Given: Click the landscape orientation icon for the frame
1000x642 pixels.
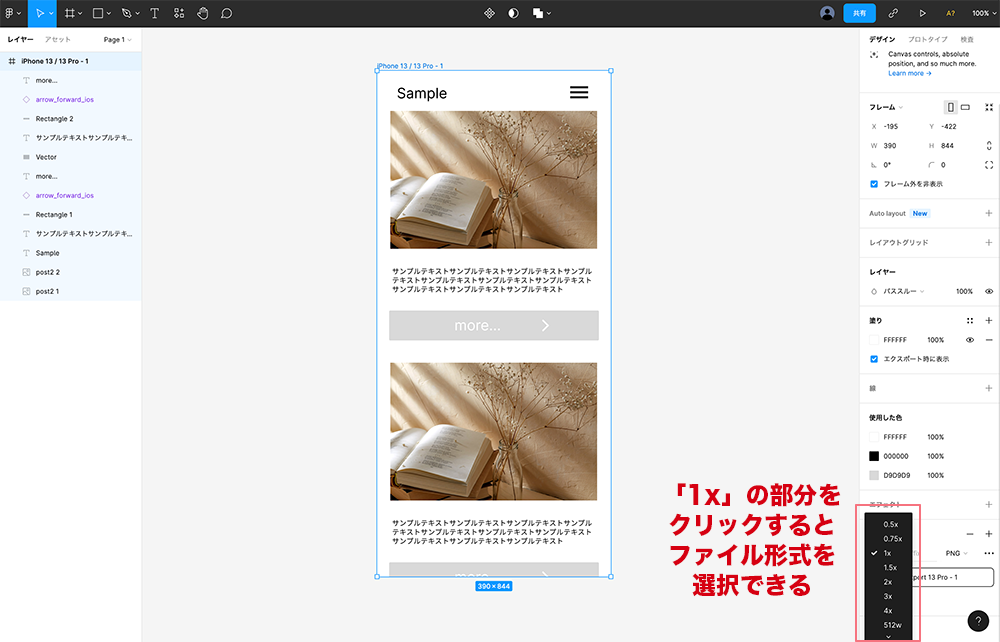Looking at the screenshot, I should 965,107.
